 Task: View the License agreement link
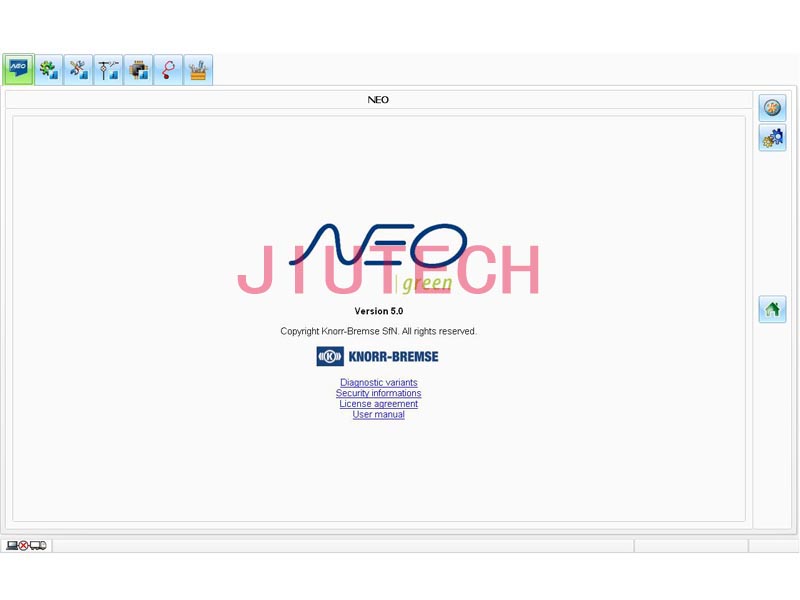tap(379, 404)
